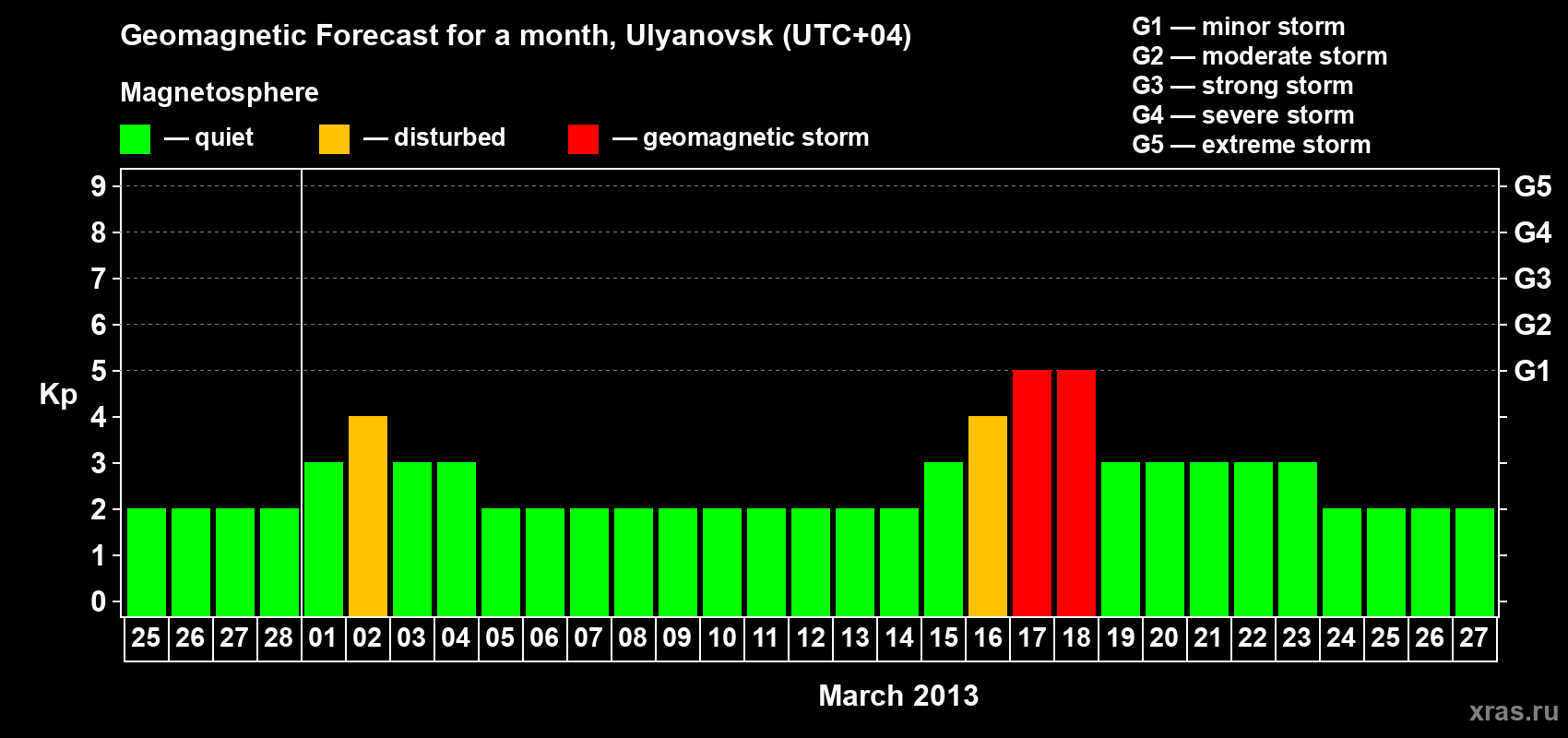1568x738 pixels.
Task: Click the date label 16 on the axis
Action: [988, 638]
